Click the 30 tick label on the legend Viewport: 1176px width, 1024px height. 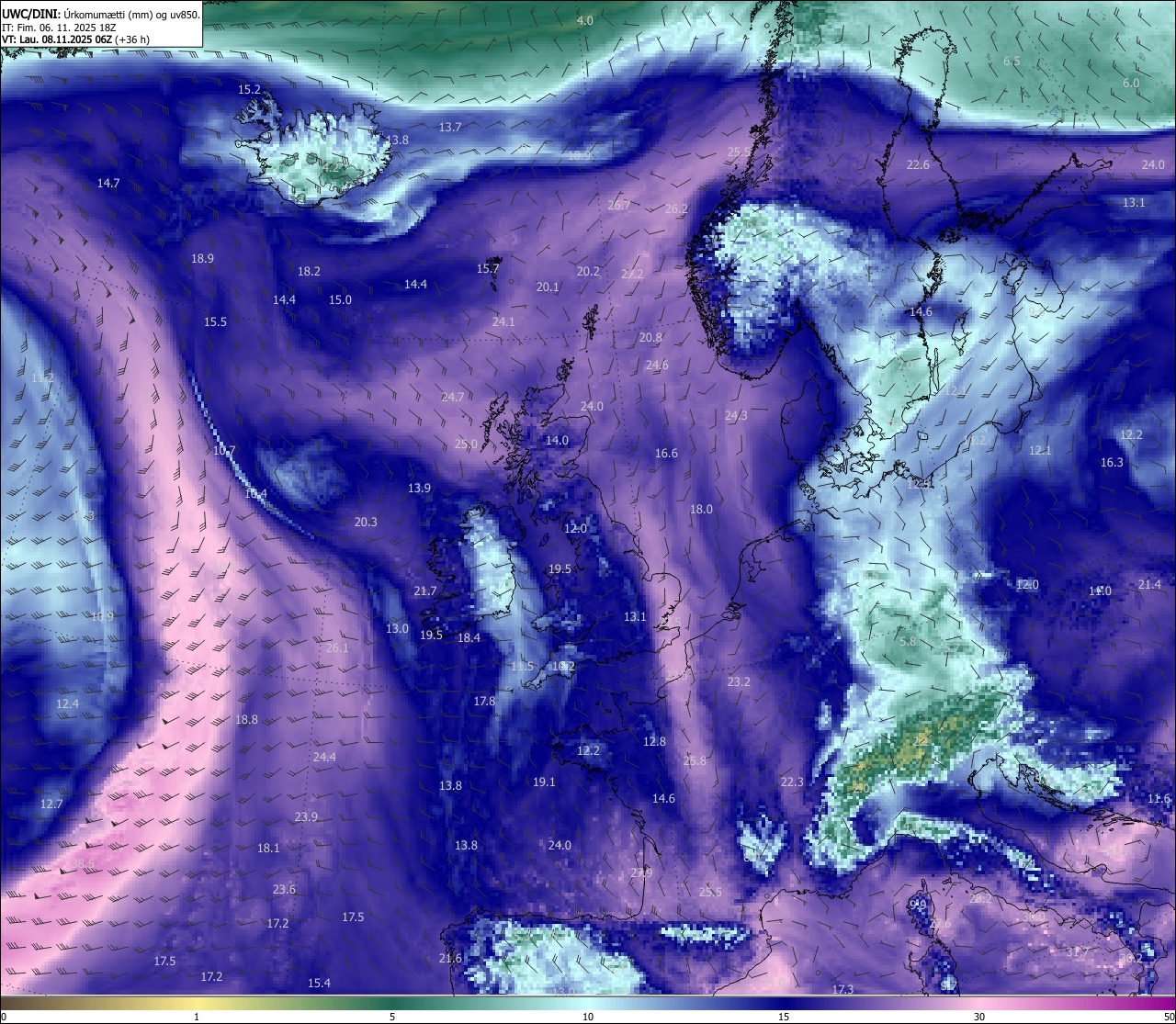point(979,1017)
